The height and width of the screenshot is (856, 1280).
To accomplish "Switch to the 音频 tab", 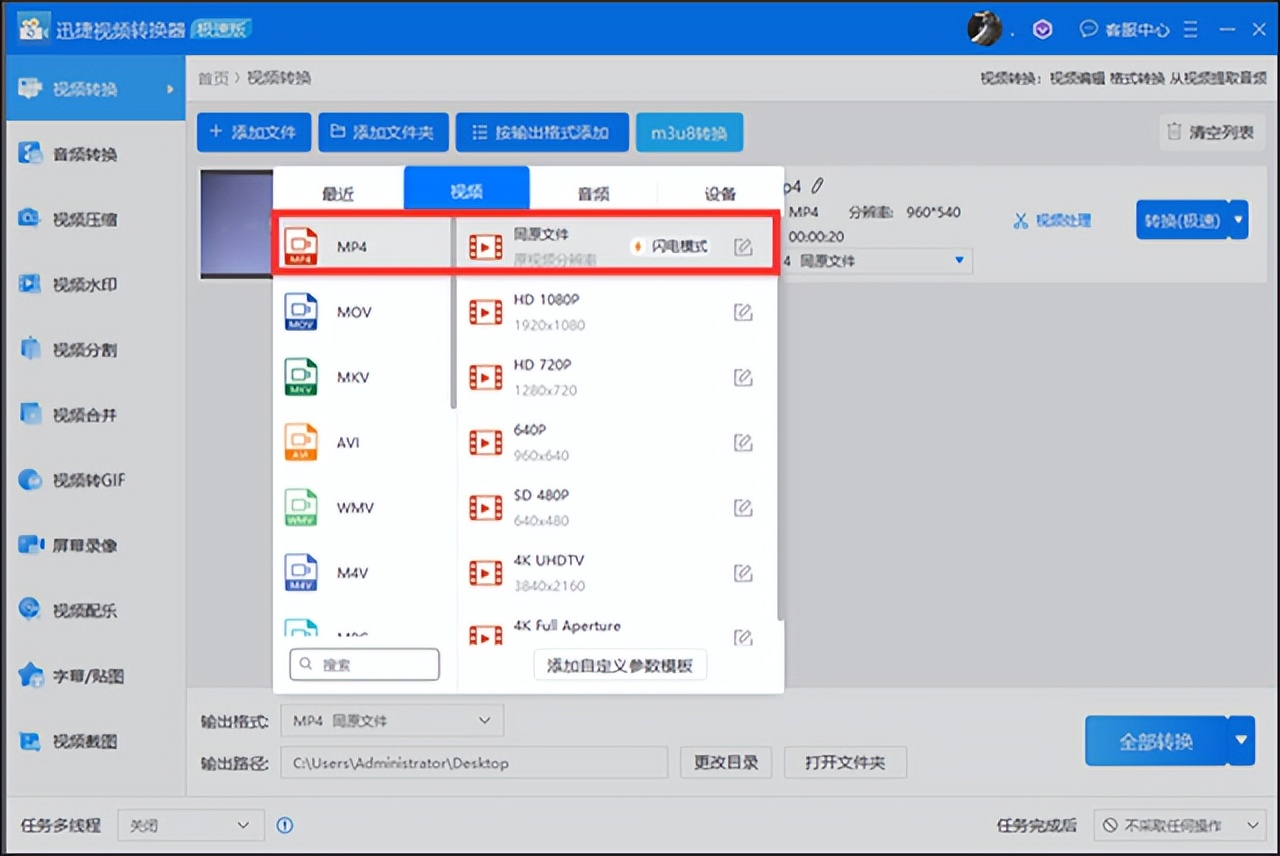I will pos(592,193).
